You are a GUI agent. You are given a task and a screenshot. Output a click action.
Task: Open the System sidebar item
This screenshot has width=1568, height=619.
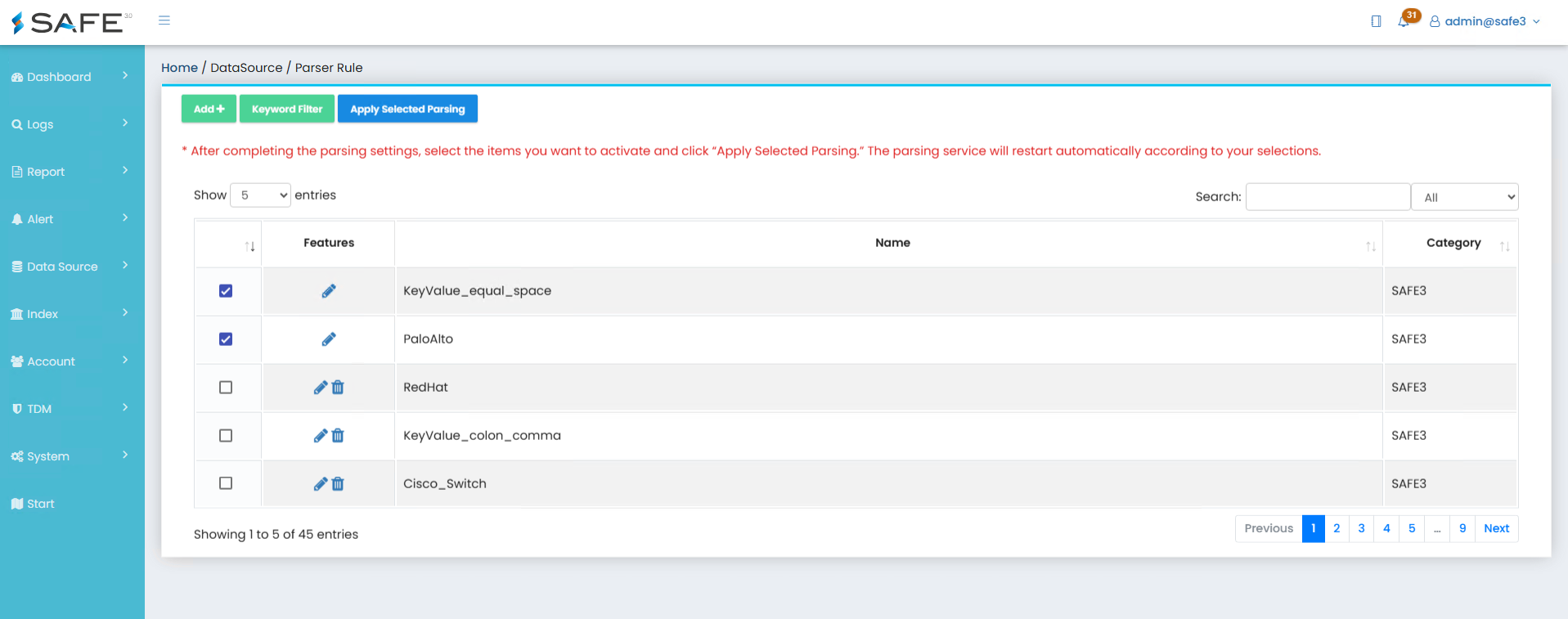point(72,456)
